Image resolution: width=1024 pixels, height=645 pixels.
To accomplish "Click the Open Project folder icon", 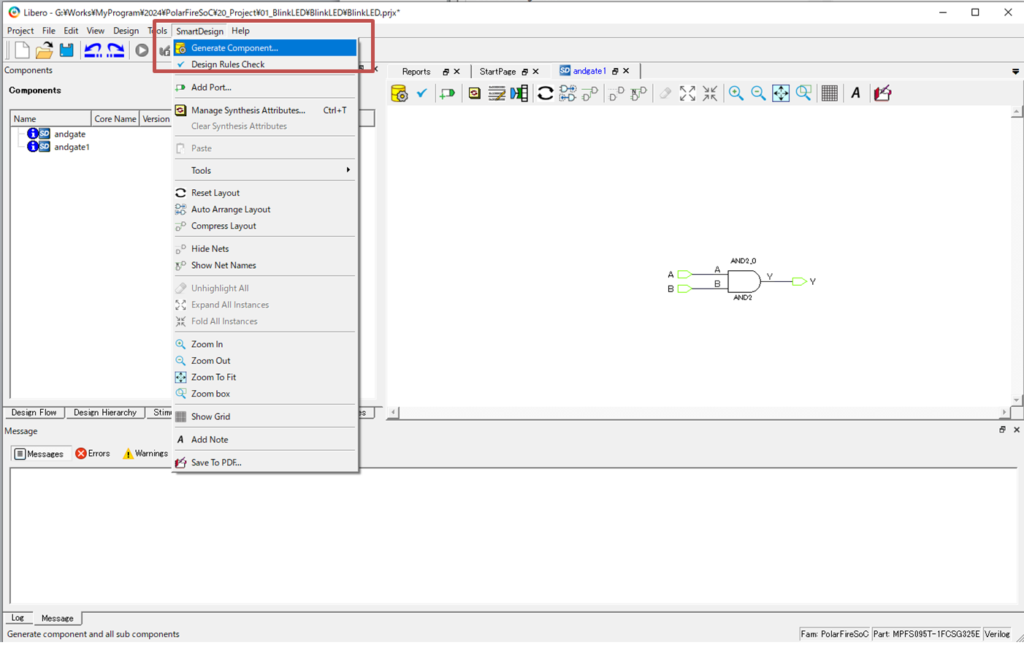I will tap(44, 50).
